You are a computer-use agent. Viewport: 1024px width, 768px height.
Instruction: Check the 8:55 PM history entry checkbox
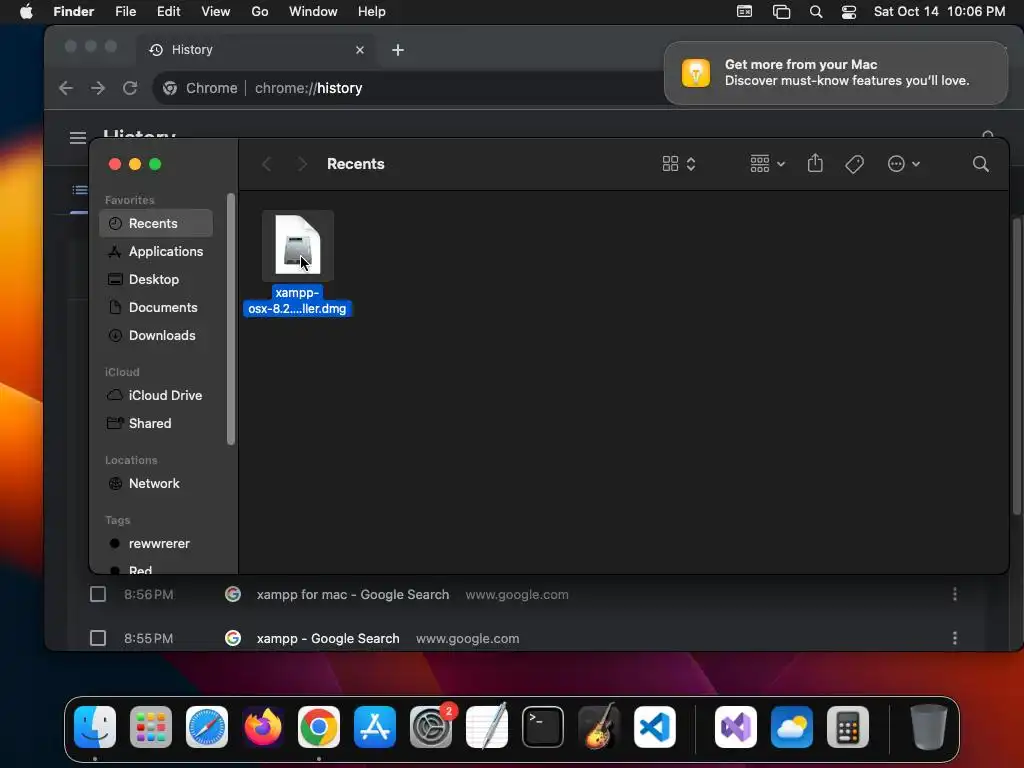point(98,638)
